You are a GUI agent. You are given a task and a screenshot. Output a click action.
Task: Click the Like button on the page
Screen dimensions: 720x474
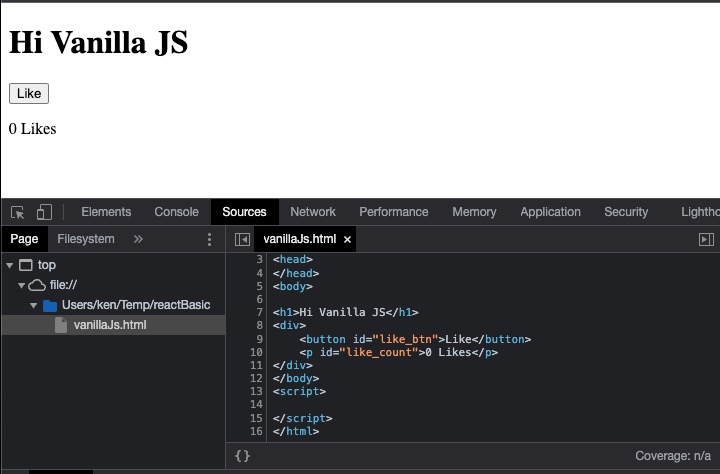coord(29,94)
